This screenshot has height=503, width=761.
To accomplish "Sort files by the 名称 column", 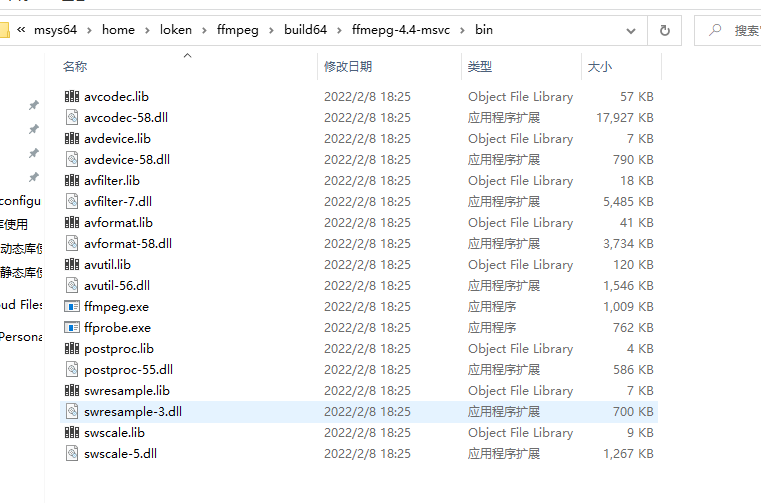I will [x=75, y=67].
